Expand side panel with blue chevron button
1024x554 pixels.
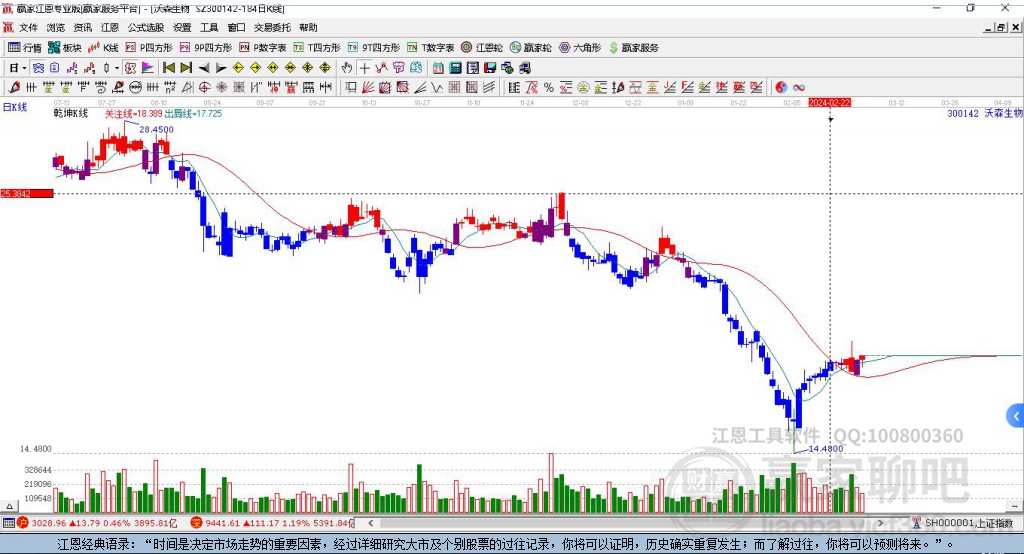(1016, 416)
